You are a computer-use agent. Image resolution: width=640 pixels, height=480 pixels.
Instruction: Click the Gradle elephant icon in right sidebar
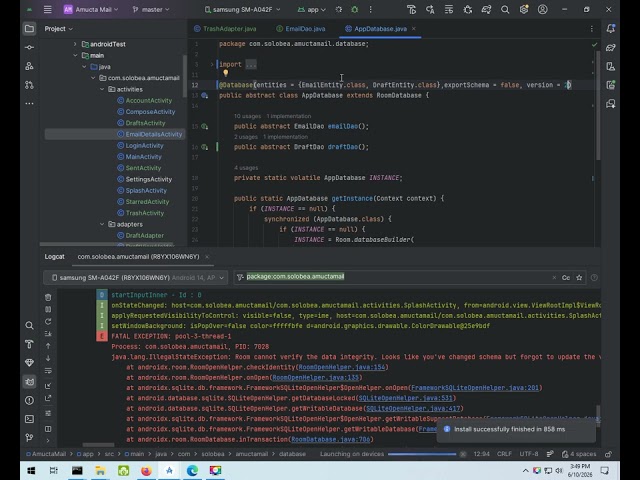pos(611,47)
